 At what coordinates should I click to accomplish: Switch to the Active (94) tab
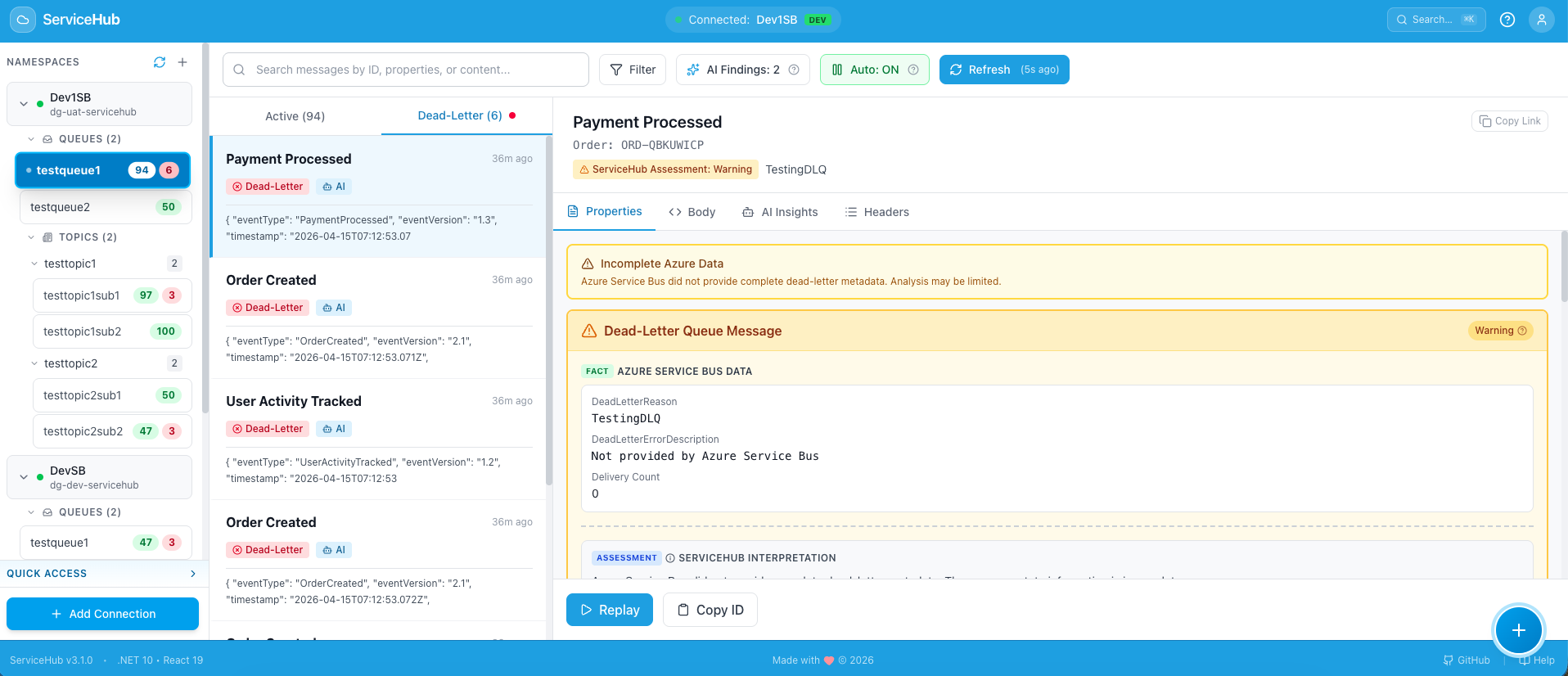[x=295, y=116]
